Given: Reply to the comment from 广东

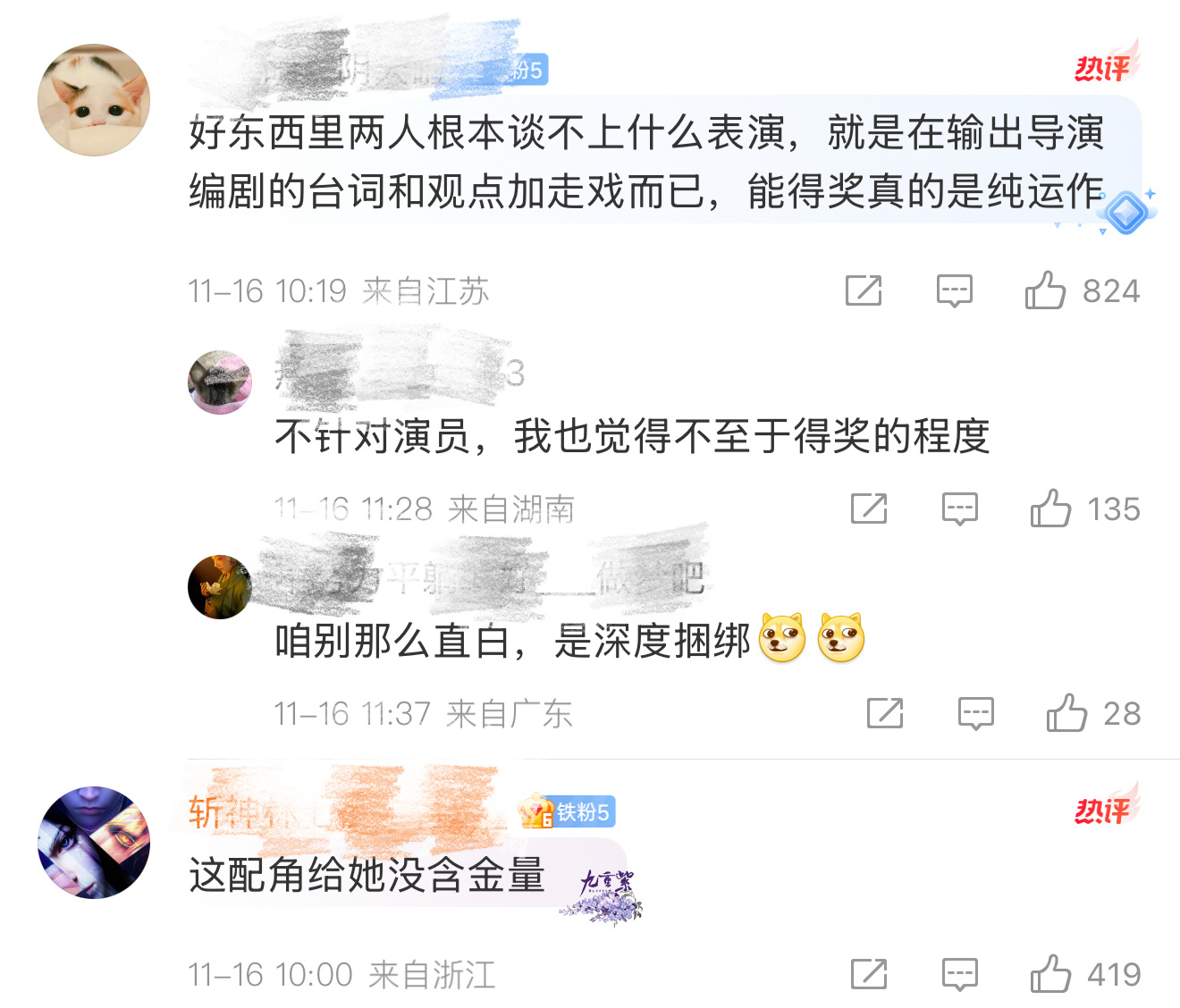Looking at the screenshot, I should click(975, 714).
